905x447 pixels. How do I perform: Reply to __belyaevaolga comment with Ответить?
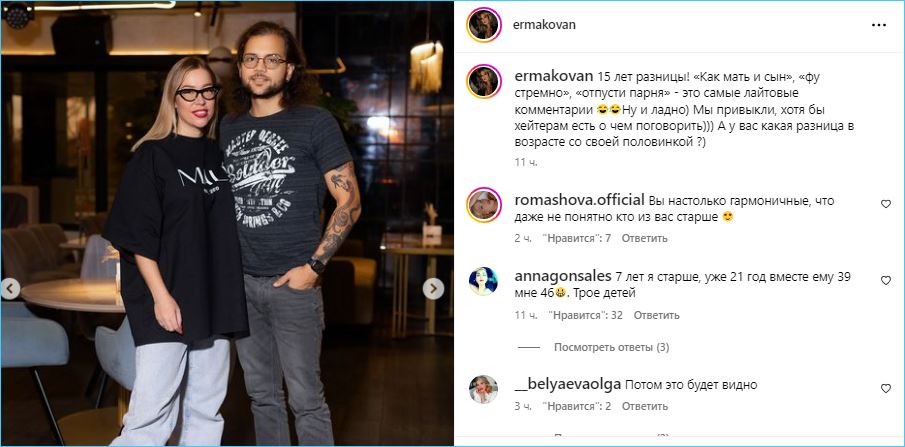coord(644,406)
